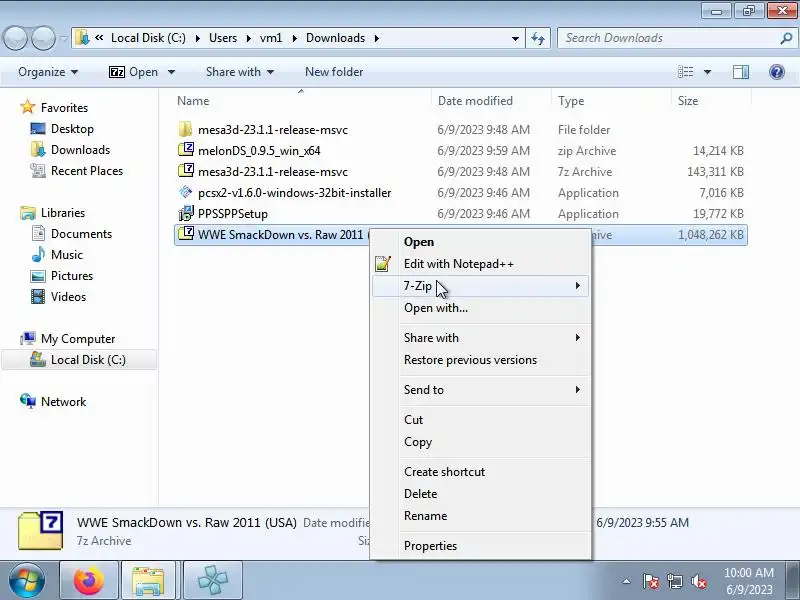Open the view options dropdown arrow
The width and height of the screenshot is (800, 600).
pyautogui.click(x=708, y=72)
